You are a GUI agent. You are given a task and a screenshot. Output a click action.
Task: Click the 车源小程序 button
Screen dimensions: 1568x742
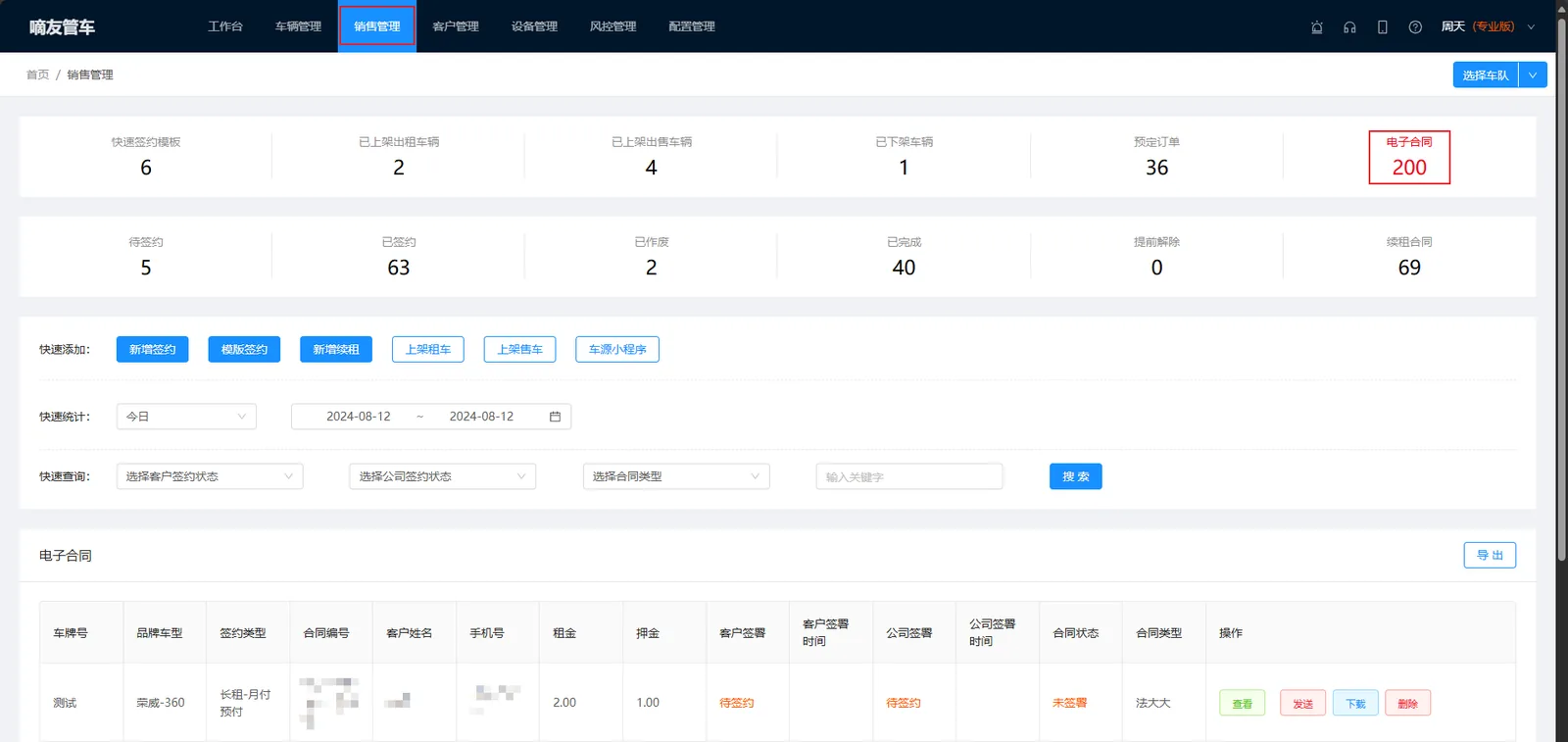(617, 349)
